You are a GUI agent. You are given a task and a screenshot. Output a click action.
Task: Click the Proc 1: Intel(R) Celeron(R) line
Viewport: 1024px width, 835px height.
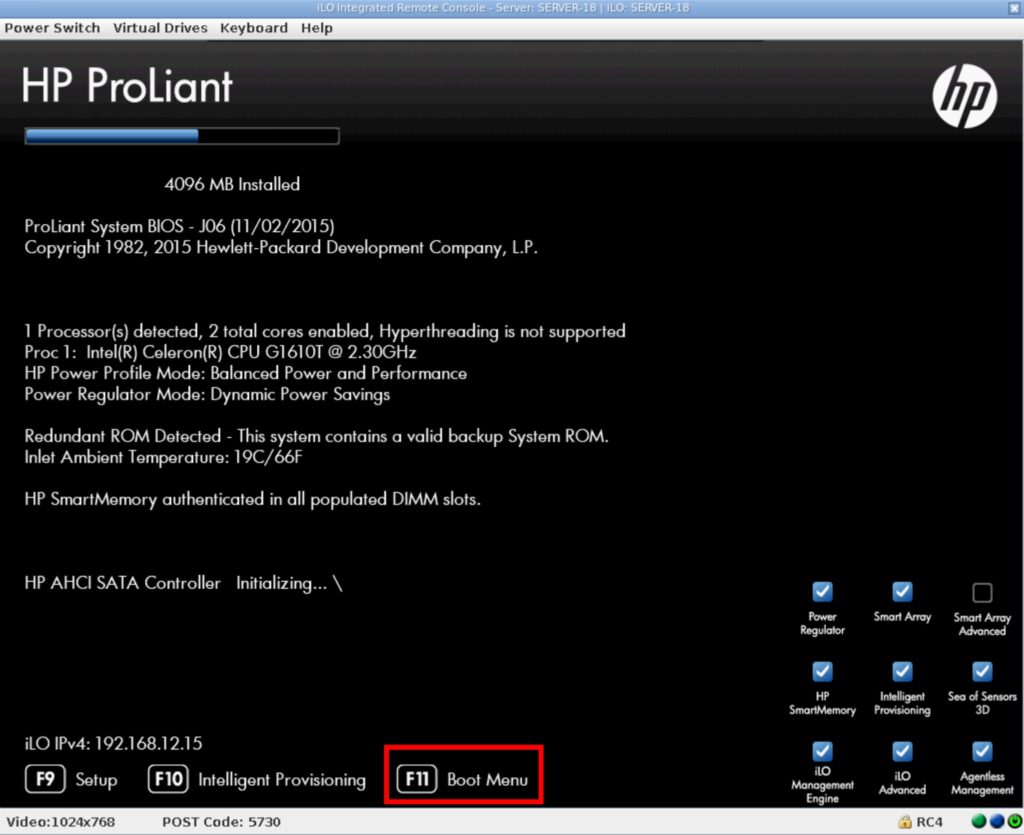[x=220, y=352]
